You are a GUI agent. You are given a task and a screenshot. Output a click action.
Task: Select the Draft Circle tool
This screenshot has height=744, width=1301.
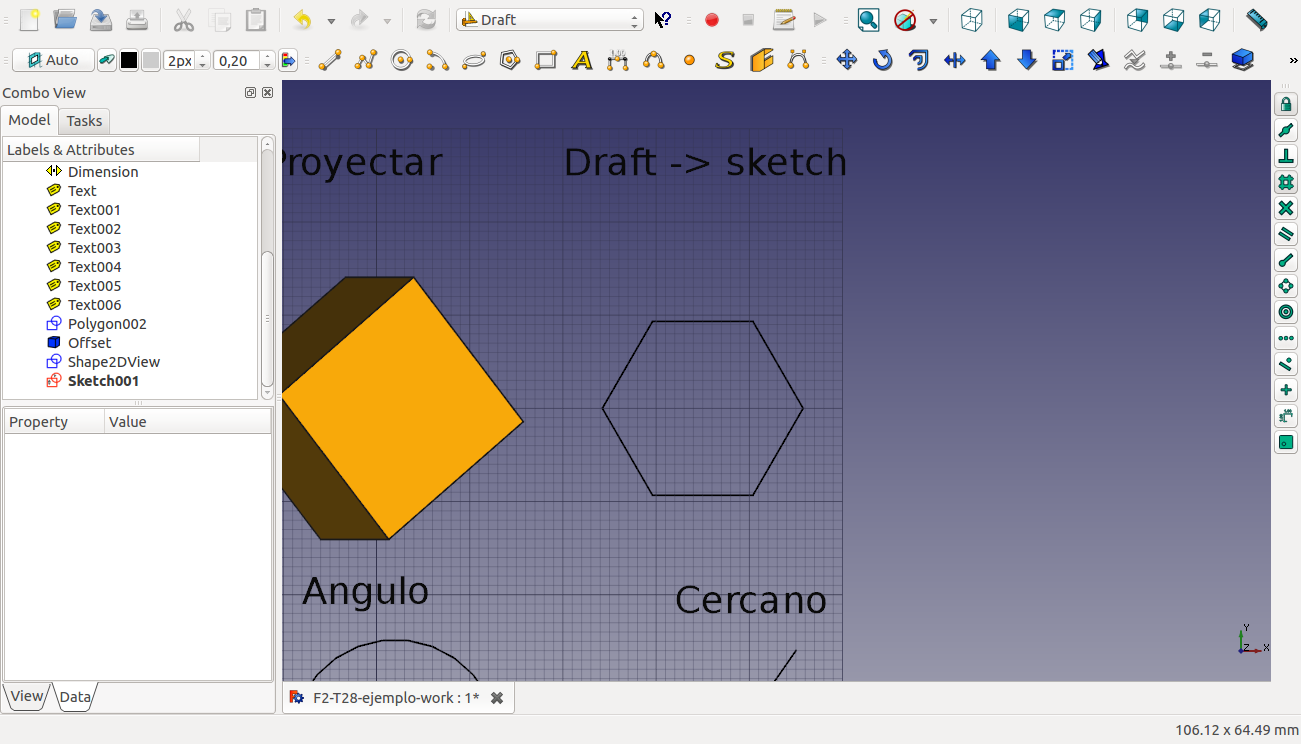coord(402,61)
